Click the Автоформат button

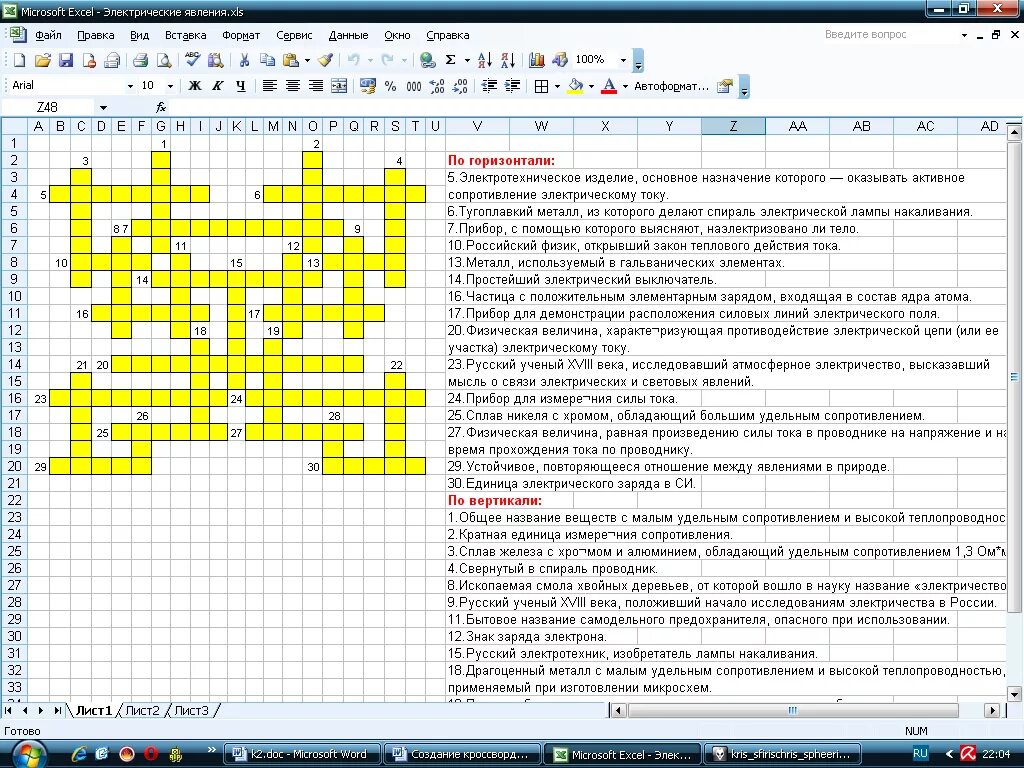671,86
